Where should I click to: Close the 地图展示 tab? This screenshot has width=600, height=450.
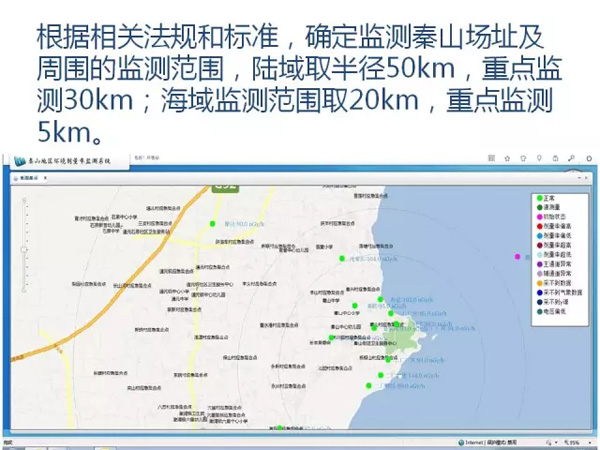(45, 178)
